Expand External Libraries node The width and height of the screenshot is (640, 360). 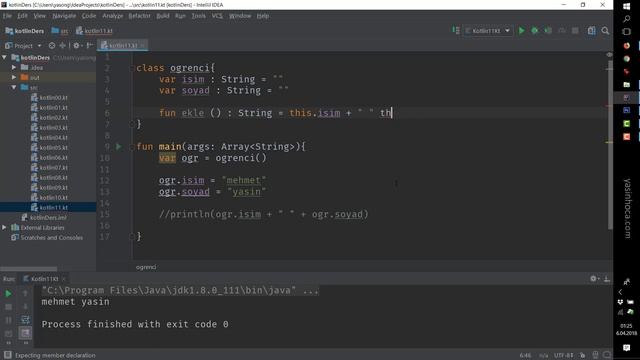4,227
